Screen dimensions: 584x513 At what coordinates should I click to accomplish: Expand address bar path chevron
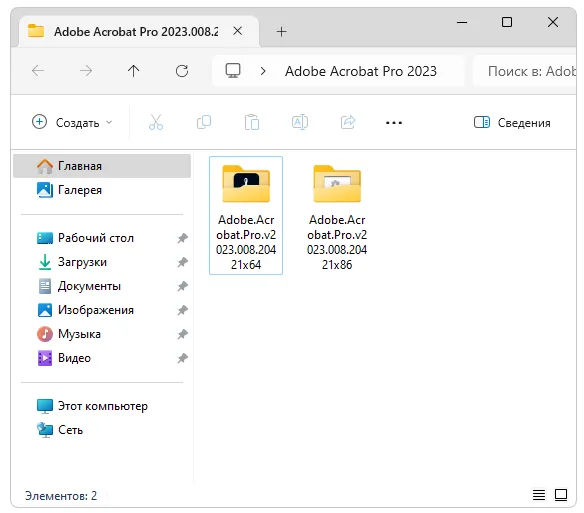click(263, 71)
